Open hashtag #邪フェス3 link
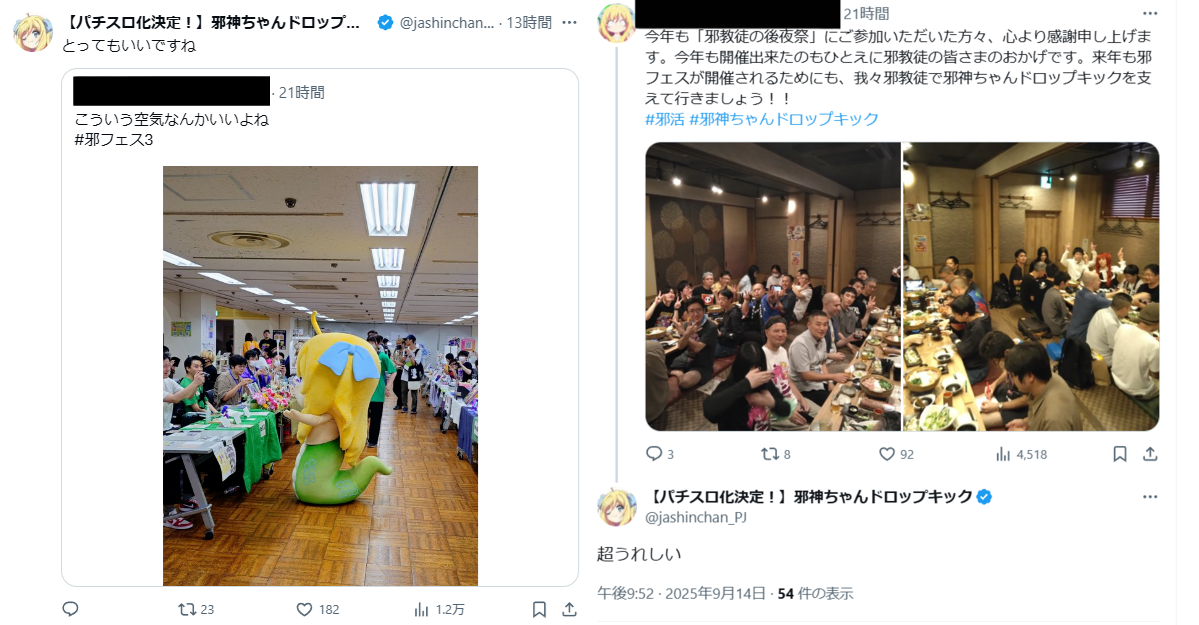This screenshot has height=625, width=1199. point(114,140)
